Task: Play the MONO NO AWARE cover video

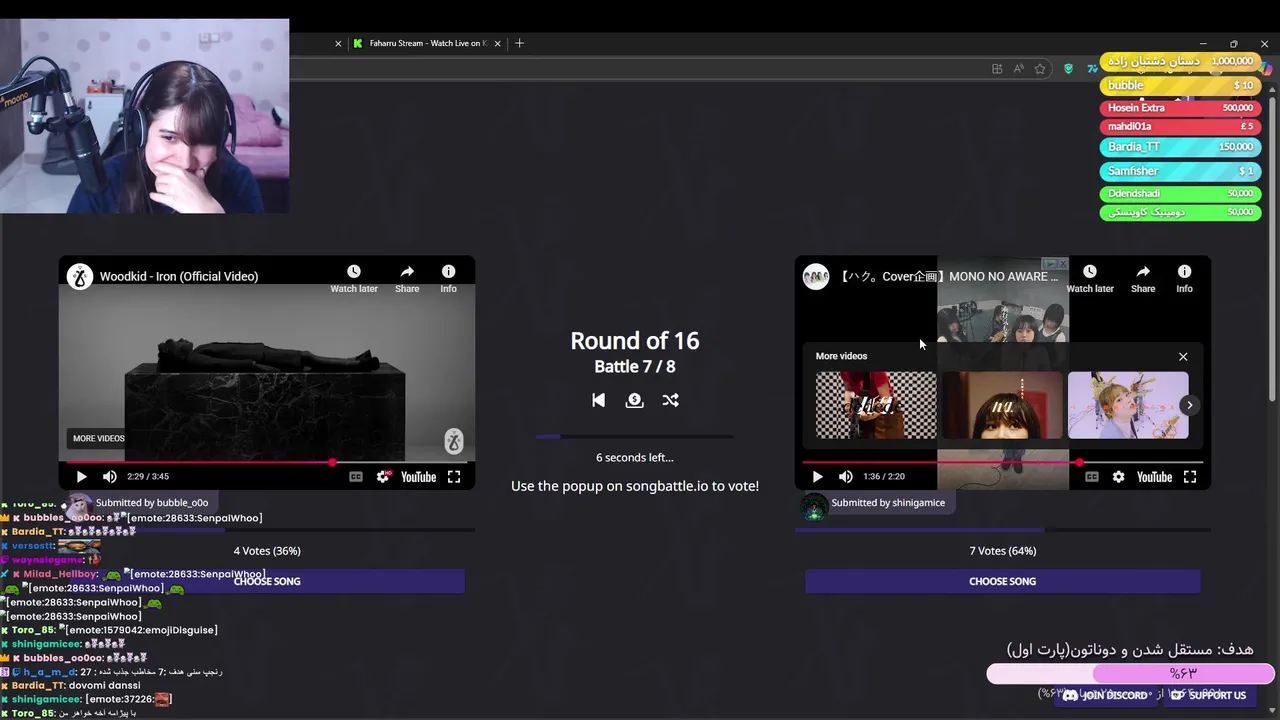Action: (x=817, y=477)
